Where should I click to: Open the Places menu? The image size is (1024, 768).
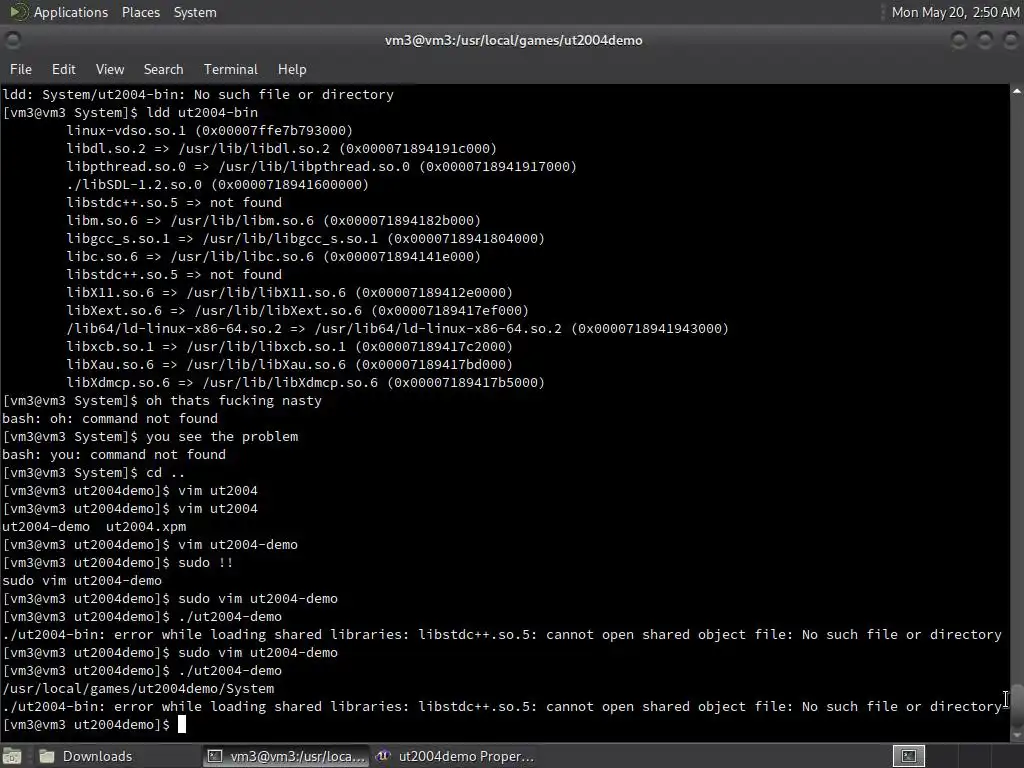point(141,12)
